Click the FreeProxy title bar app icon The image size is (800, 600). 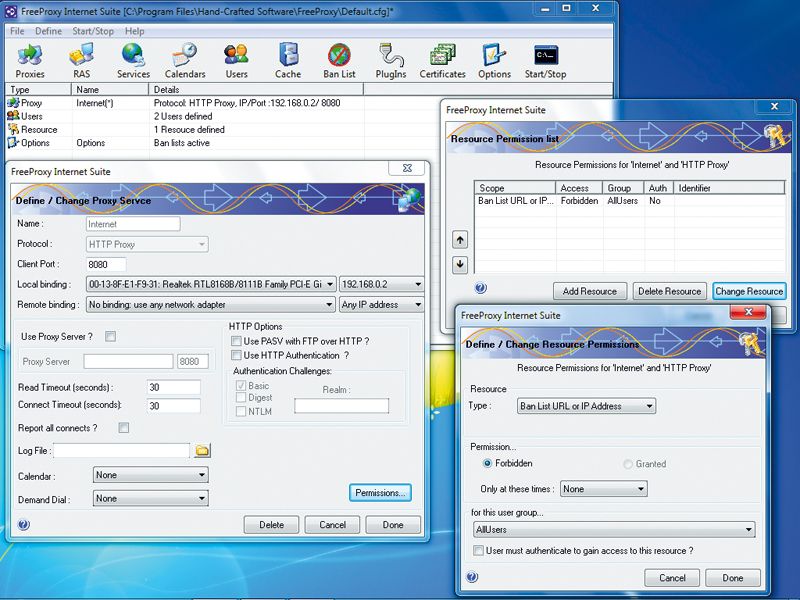[x=11, y=11]
